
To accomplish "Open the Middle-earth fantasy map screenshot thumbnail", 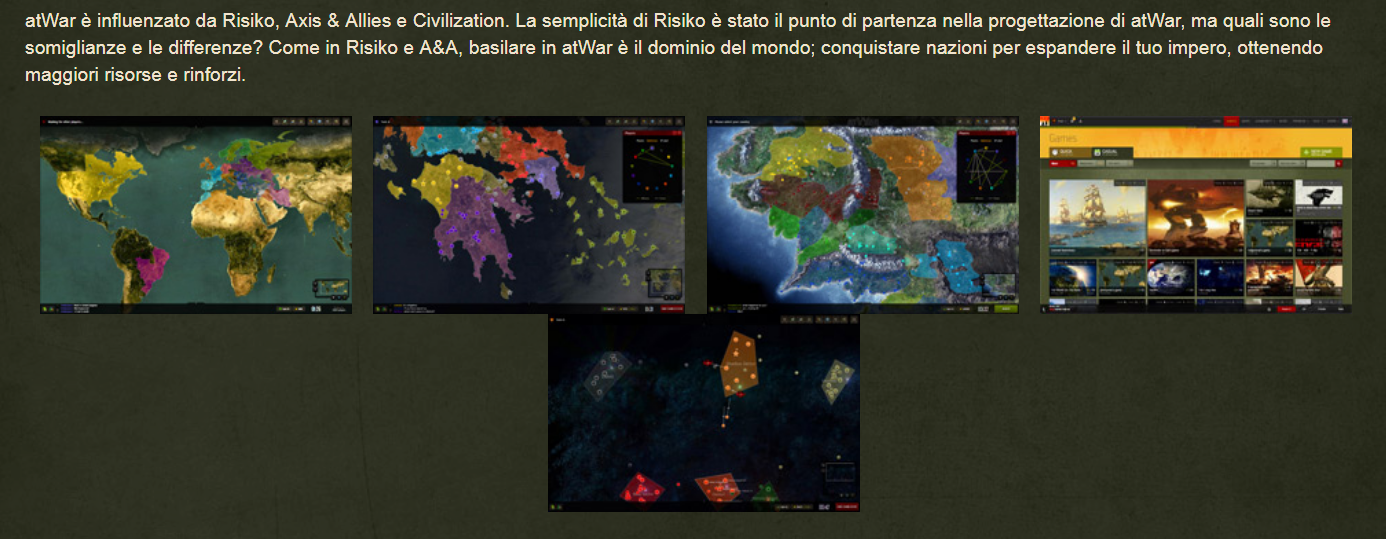I will (863, 215).
